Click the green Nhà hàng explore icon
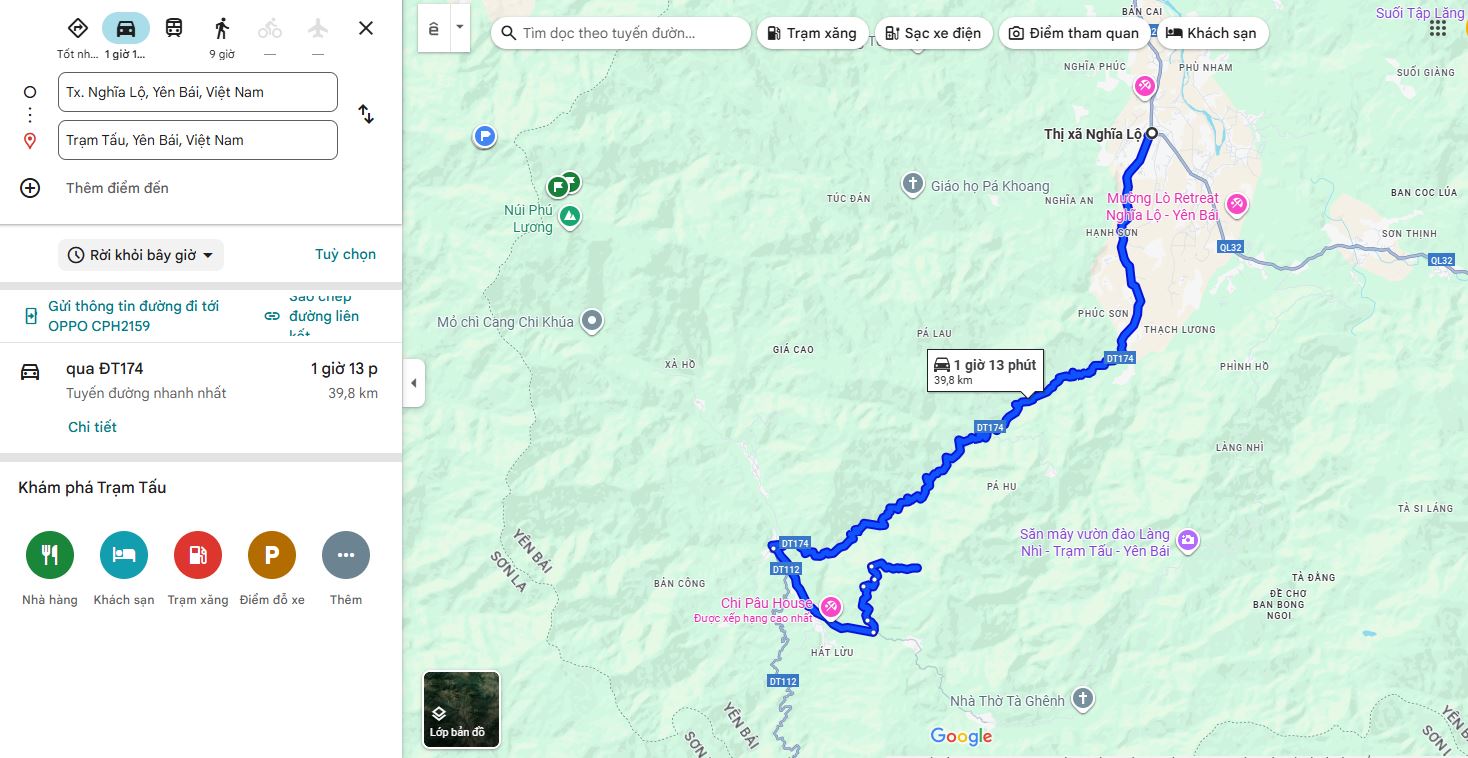Viewport: 1468px width, 758px height. point(50,555)
